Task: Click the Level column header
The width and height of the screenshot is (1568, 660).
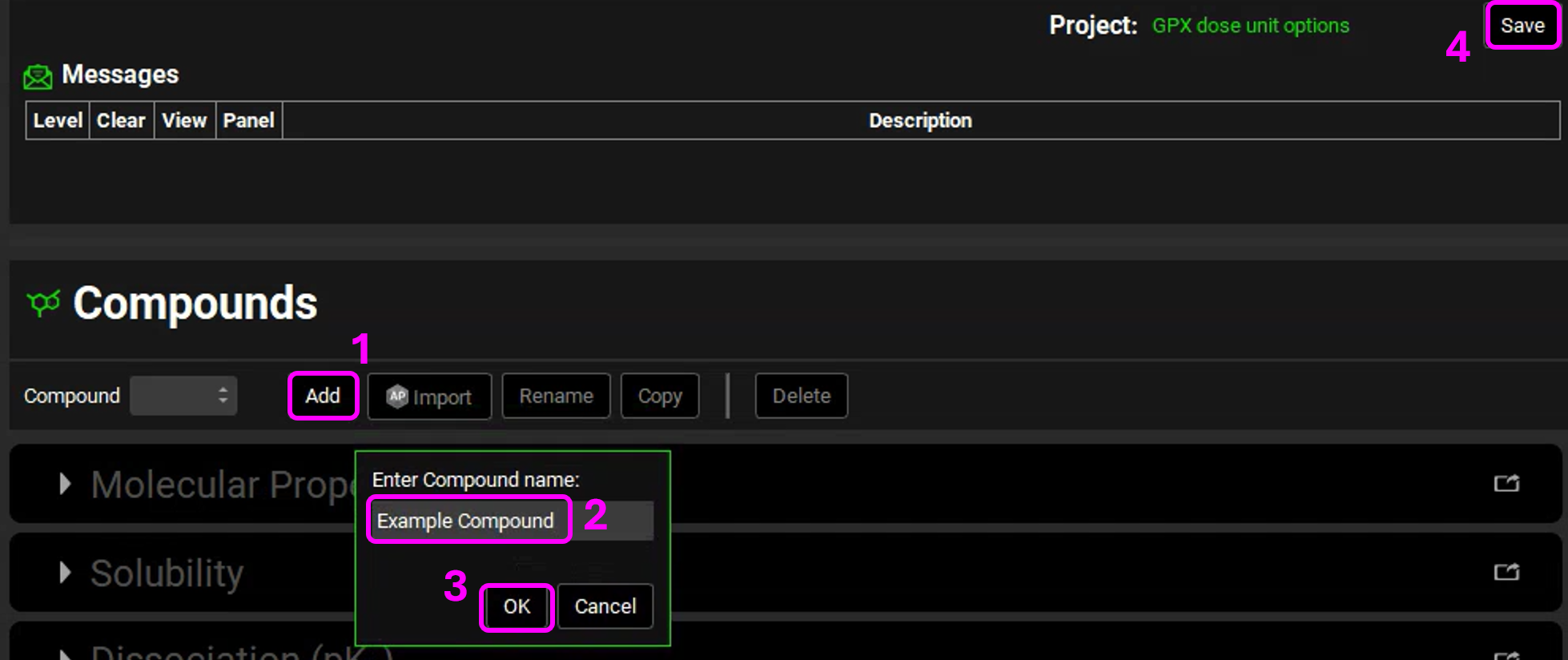Action: (x=58, y=120)
